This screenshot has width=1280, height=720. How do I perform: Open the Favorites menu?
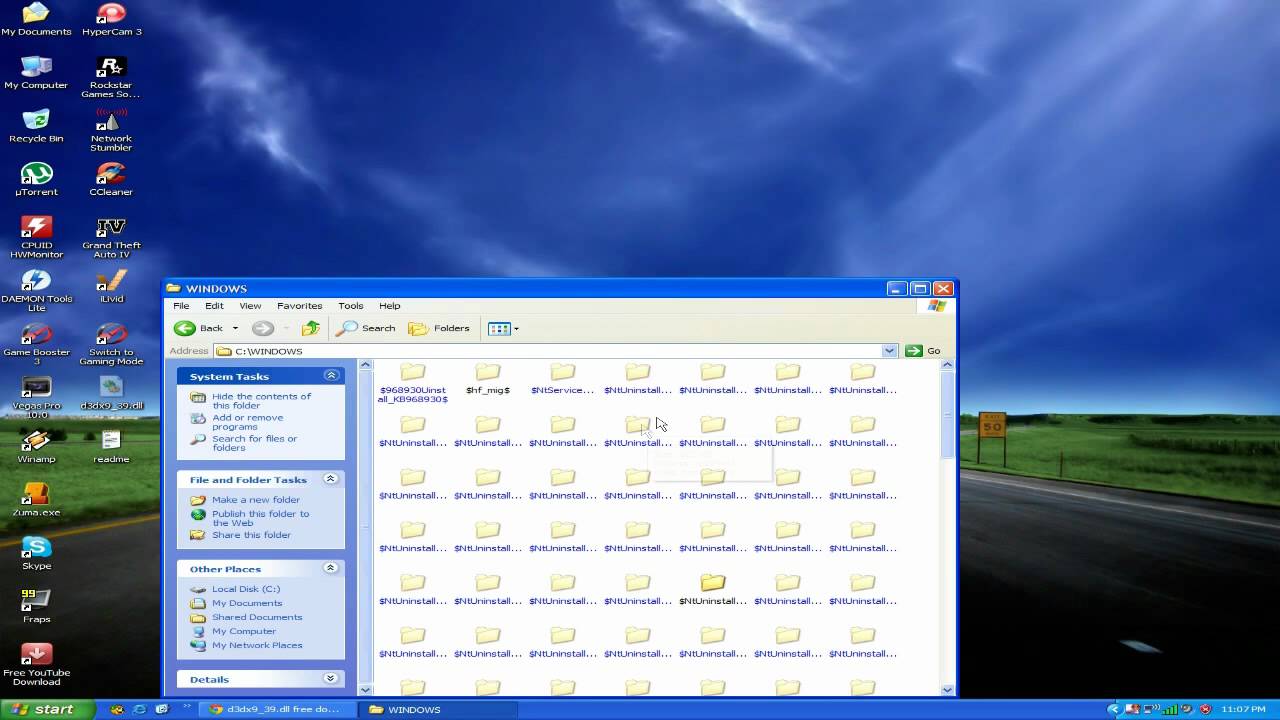[299, 306]
